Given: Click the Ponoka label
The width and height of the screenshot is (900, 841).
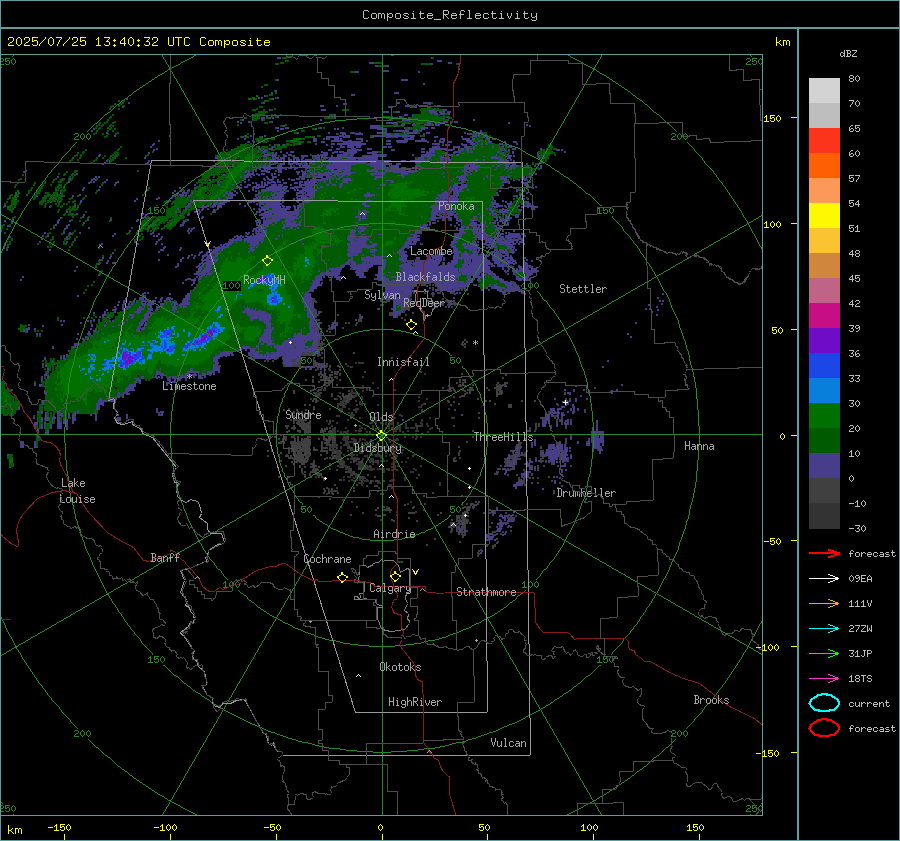Looking at the screenshot, I should click(456, 206).
